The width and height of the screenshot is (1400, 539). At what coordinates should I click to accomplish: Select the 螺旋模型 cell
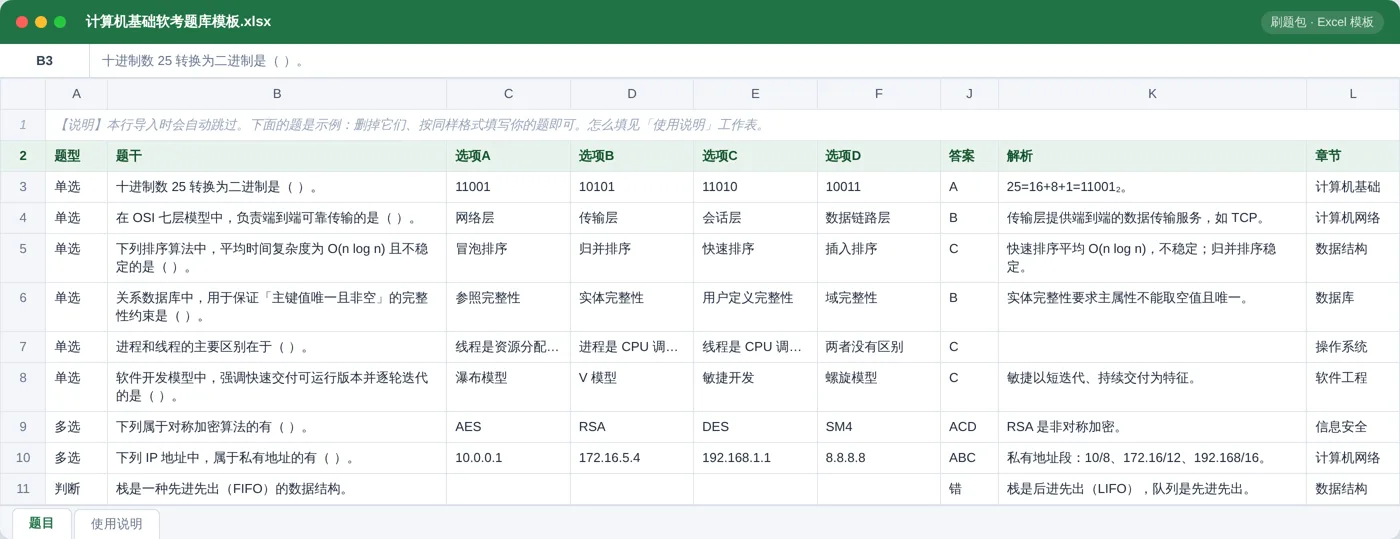[879, 387]
